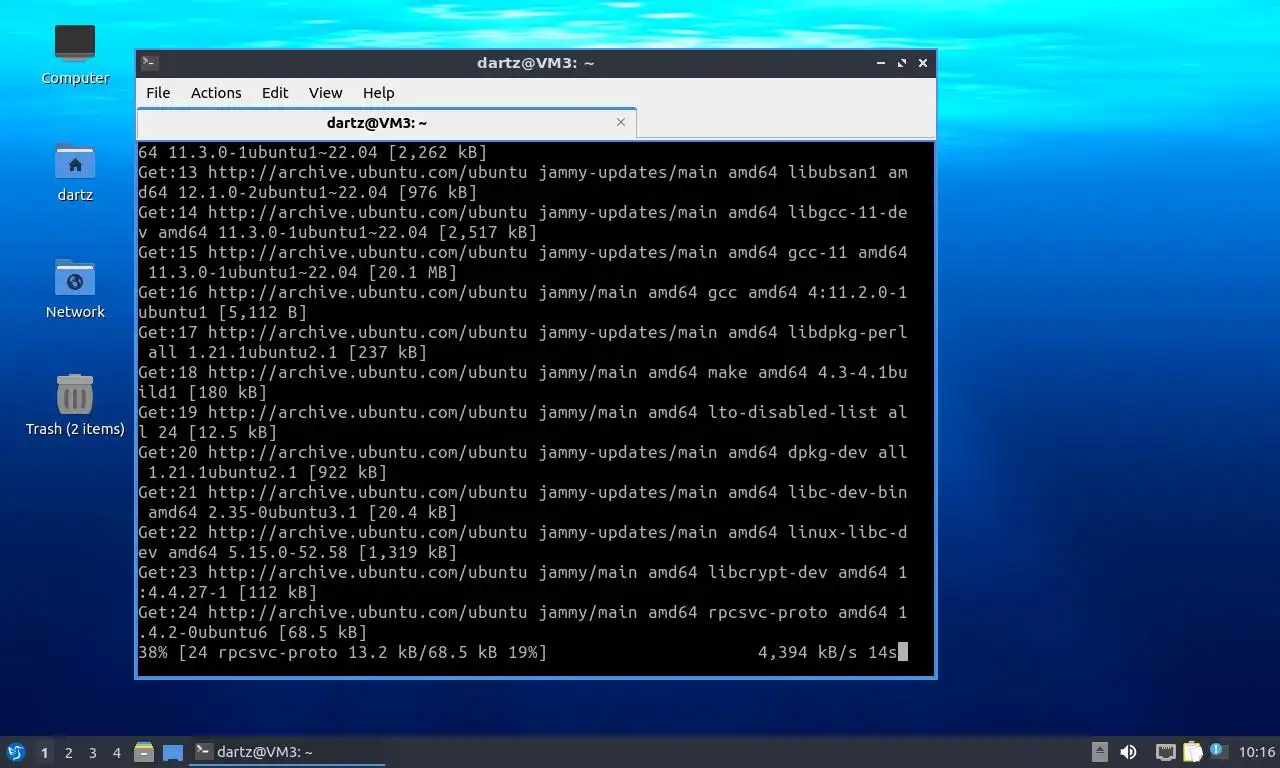The image size is (1280, 768).
Task: Click the '4,394 kB/s 14s' speed text
Action: click(x=827, y=652)
